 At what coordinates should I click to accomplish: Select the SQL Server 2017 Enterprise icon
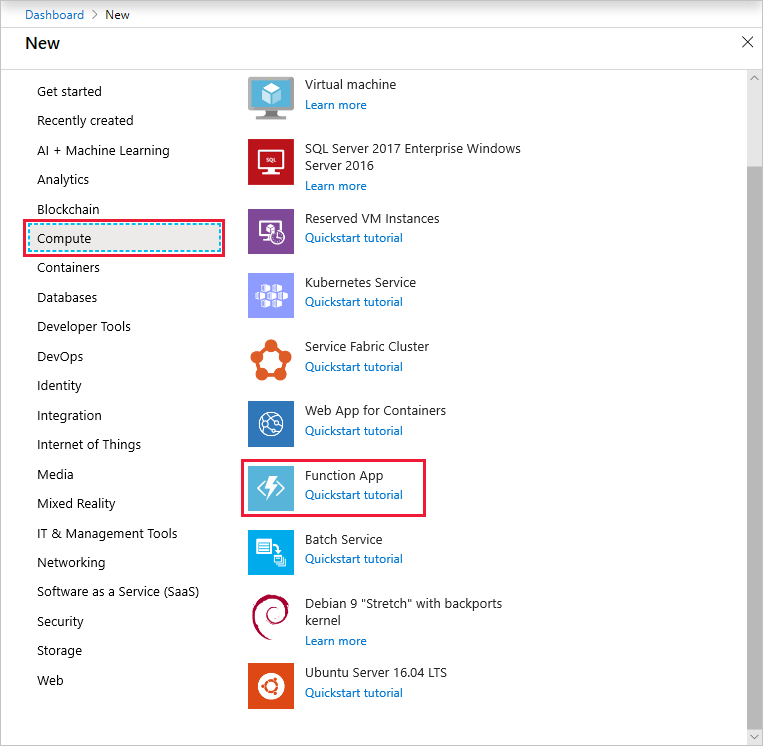point(271,162)
